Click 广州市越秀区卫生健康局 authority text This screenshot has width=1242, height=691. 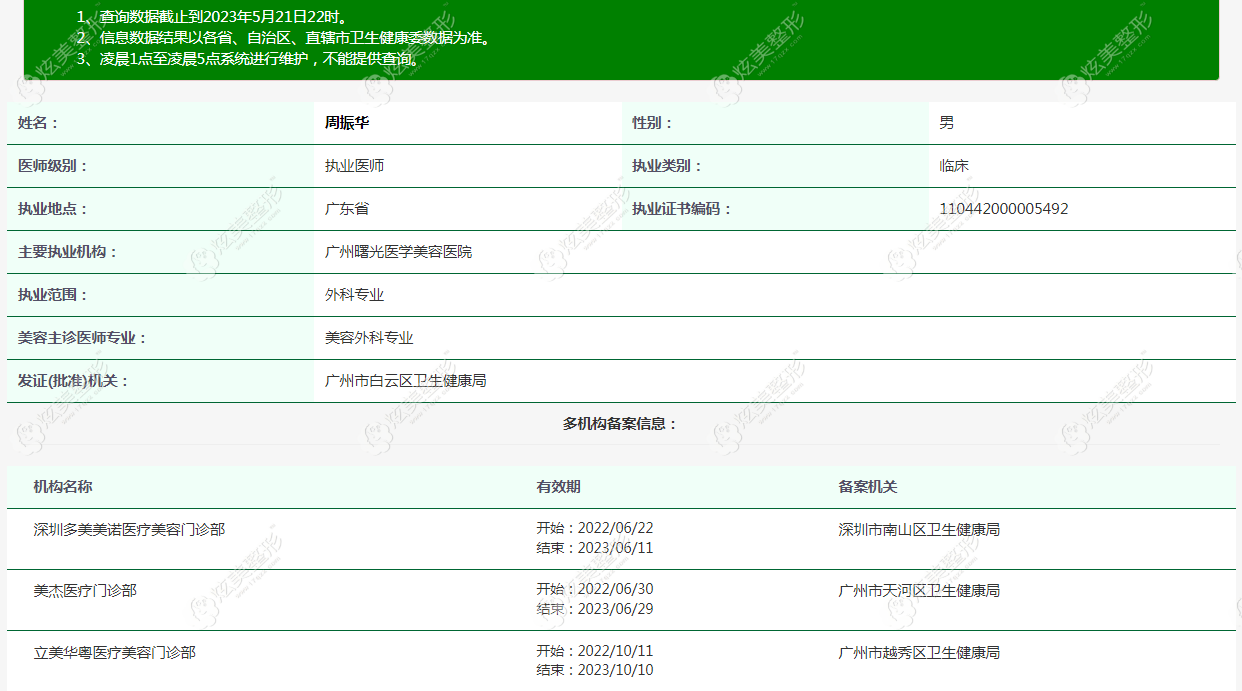tap(919, 653)
